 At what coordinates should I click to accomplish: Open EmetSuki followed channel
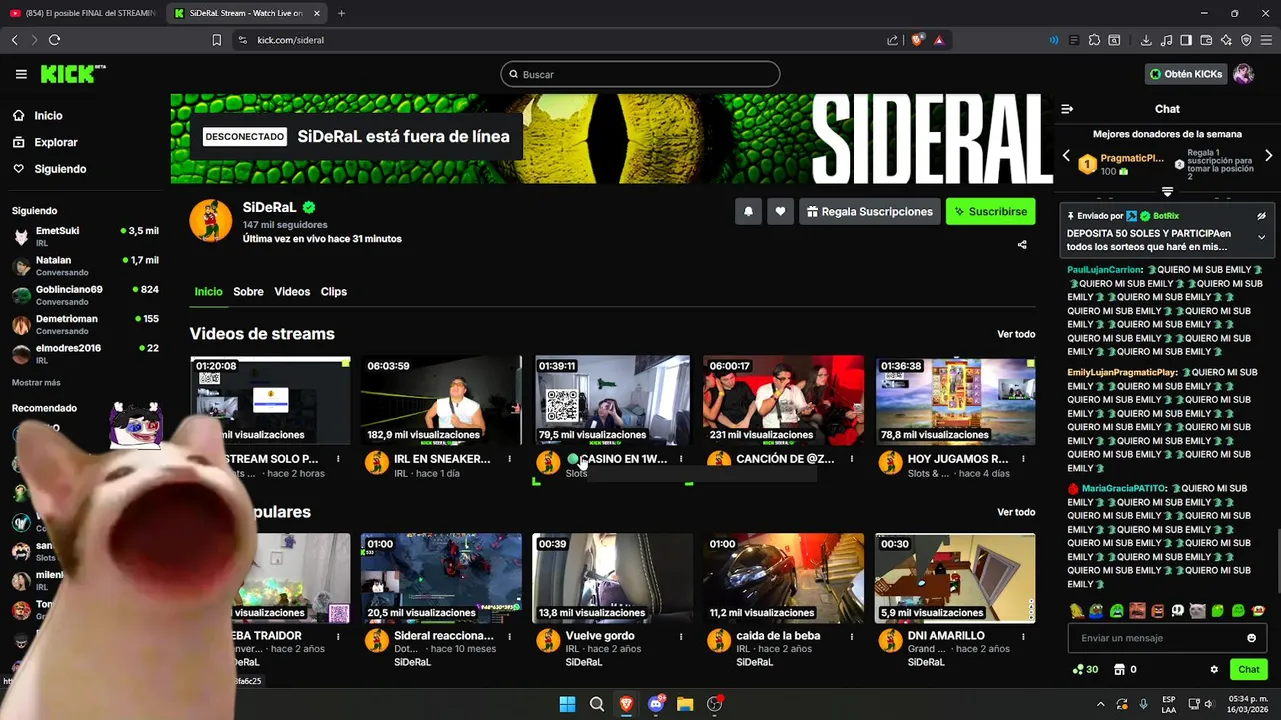click(85, 236)
